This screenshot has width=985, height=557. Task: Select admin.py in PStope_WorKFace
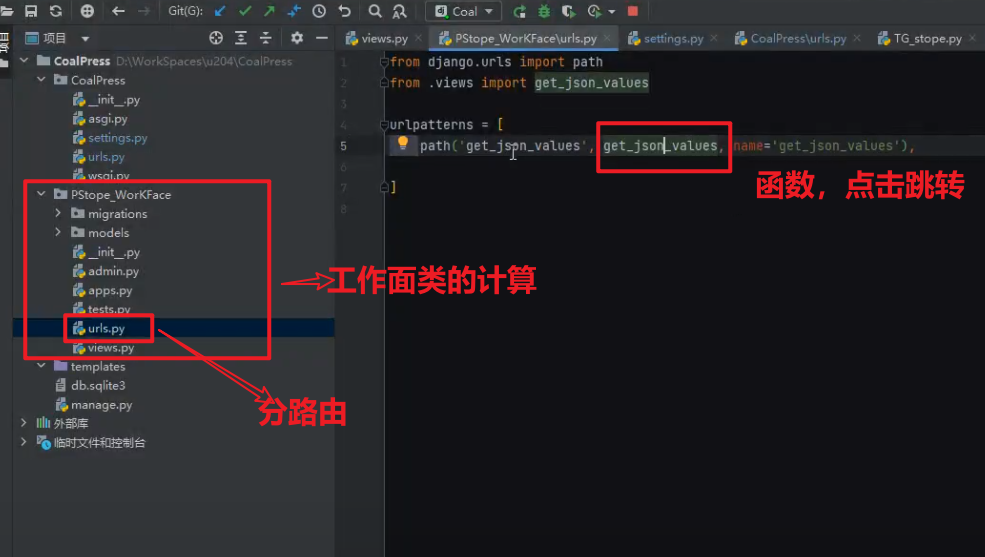click(x=113, y=271)
